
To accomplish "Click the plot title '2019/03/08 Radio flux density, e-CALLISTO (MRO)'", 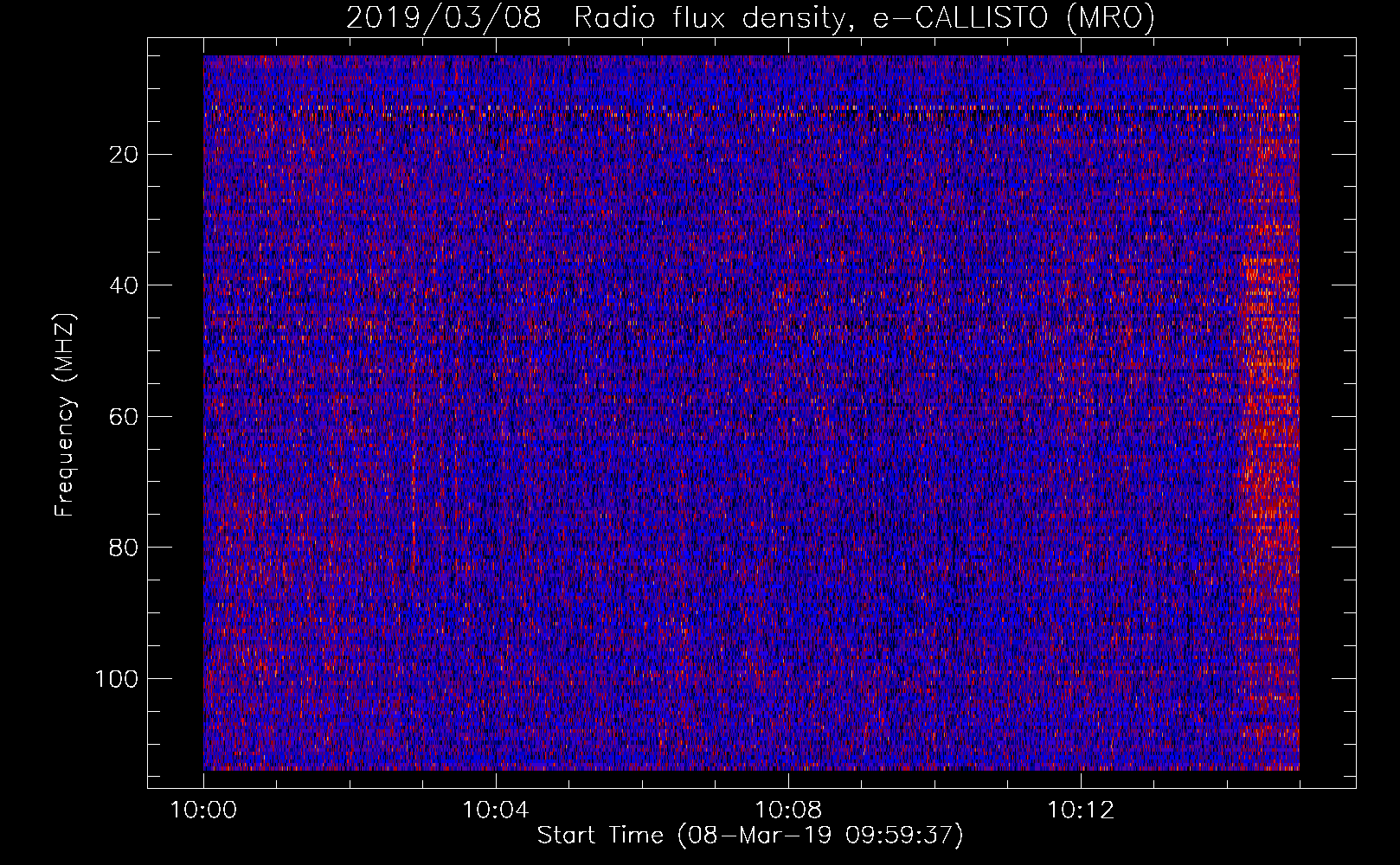I will (750, 17).
